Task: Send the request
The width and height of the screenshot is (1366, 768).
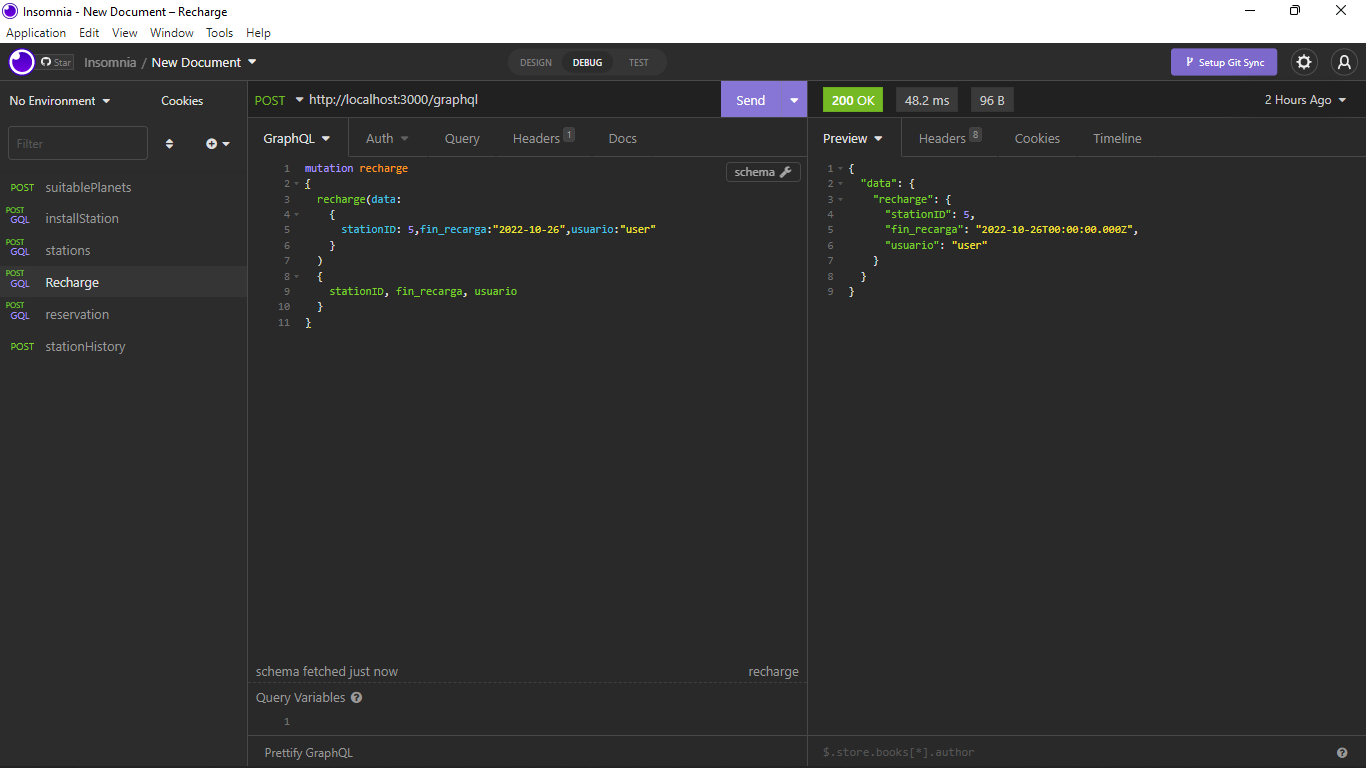Action: [751, 100]
